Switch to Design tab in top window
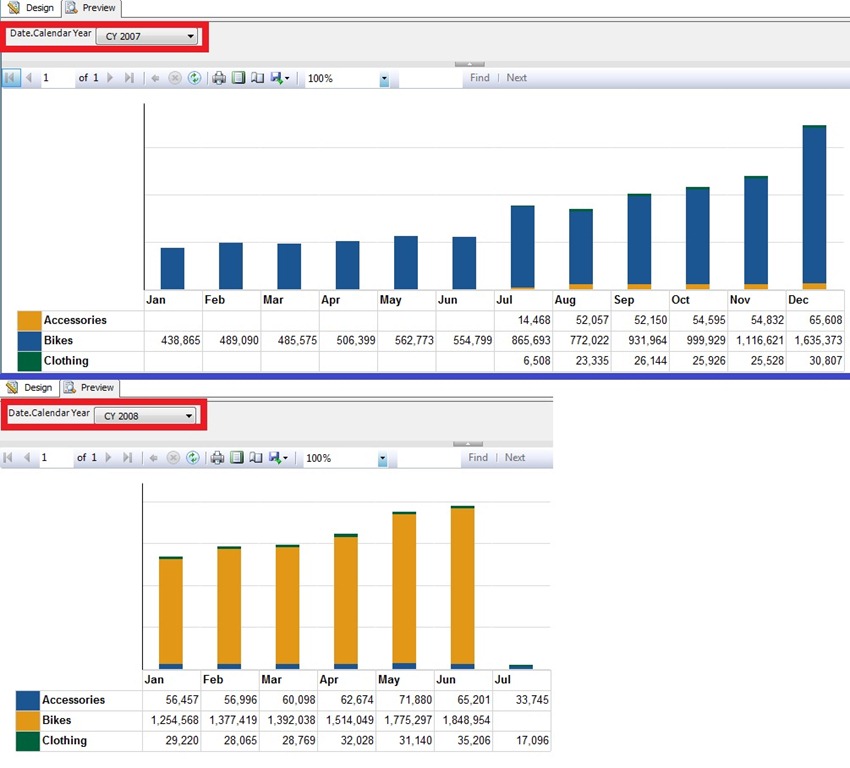This screenshot has width=850, height=768. tap(31, 8)
